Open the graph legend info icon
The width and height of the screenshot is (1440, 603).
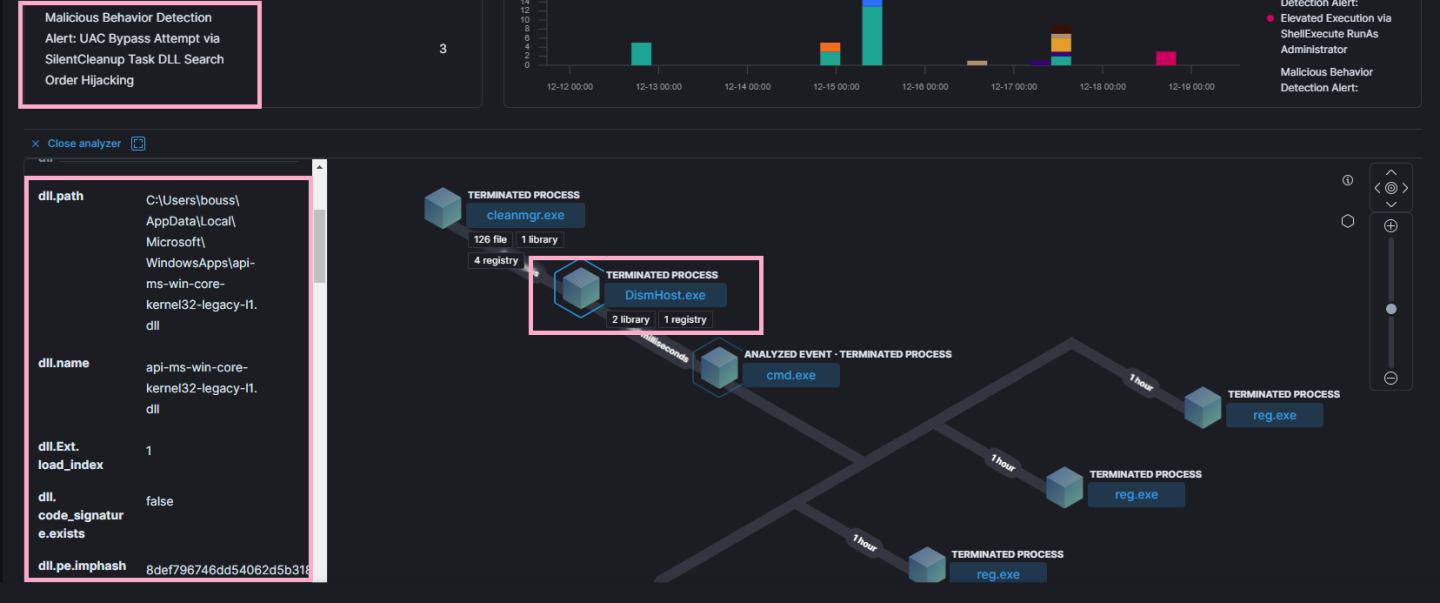[1348, 181]
